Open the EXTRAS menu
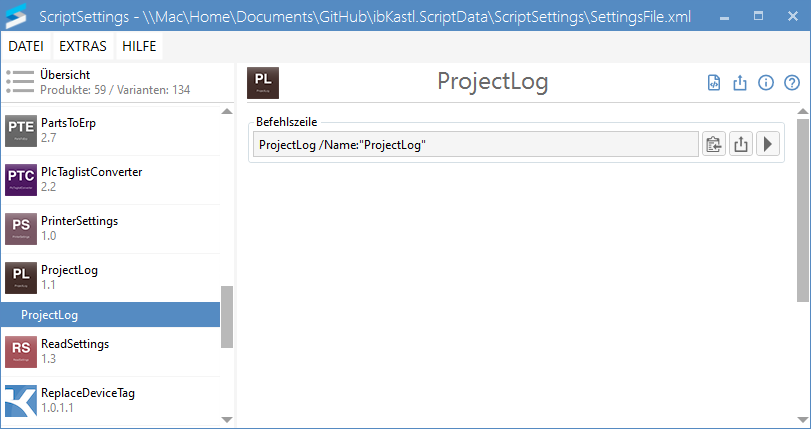 tap(83, 46)
